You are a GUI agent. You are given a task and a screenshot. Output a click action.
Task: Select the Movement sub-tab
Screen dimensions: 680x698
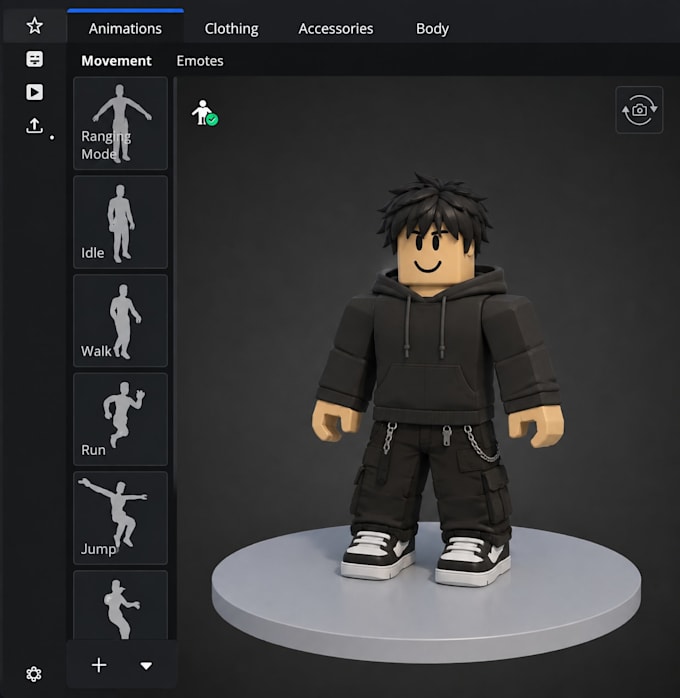116,61
